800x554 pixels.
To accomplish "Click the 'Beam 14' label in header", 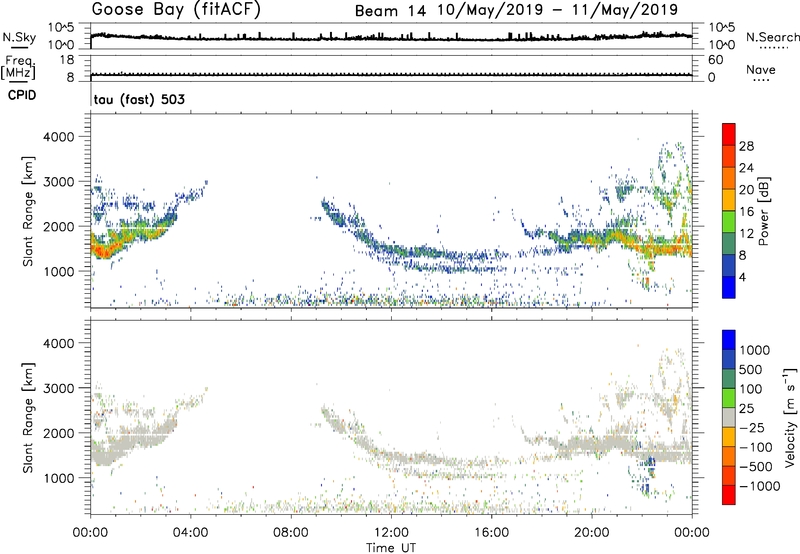I will pos(390,10).
